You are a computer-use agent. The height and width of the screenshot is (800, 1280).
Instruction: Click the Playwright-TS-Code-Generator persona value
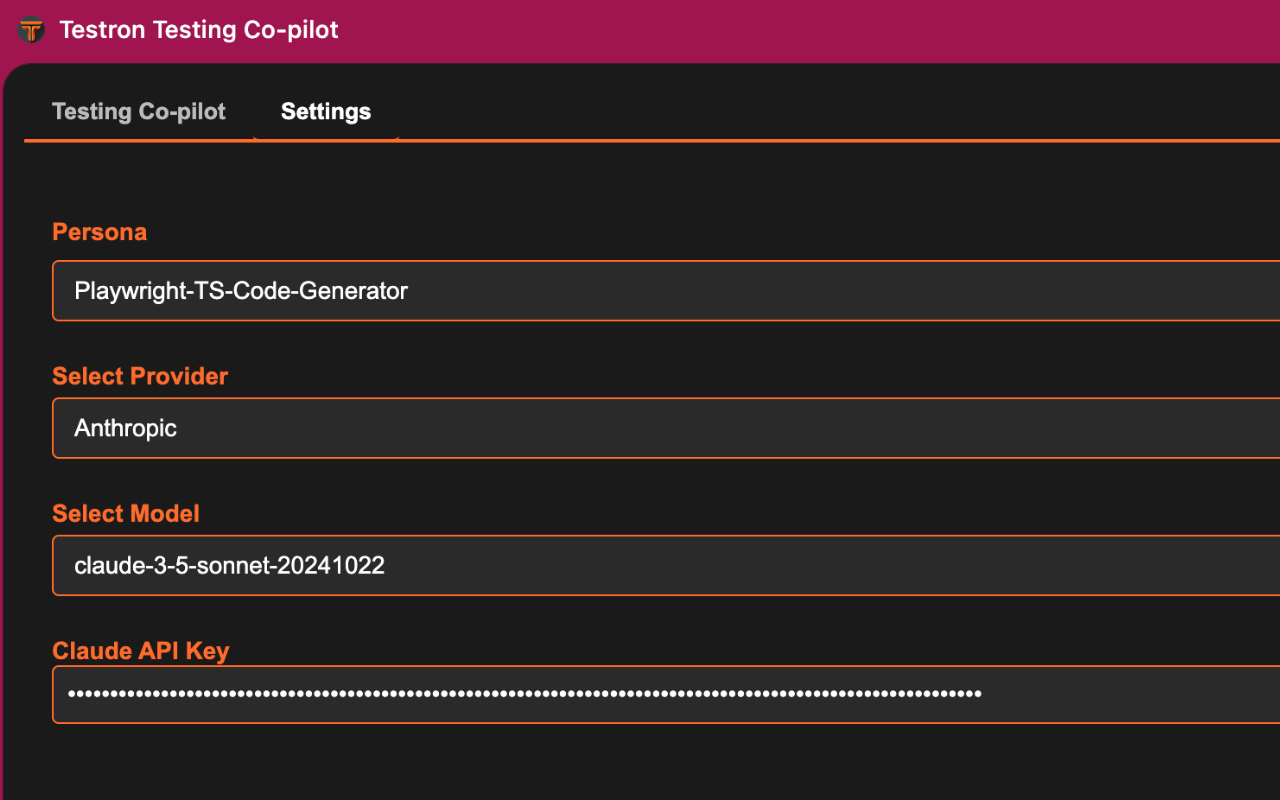[x=241, y=291]
